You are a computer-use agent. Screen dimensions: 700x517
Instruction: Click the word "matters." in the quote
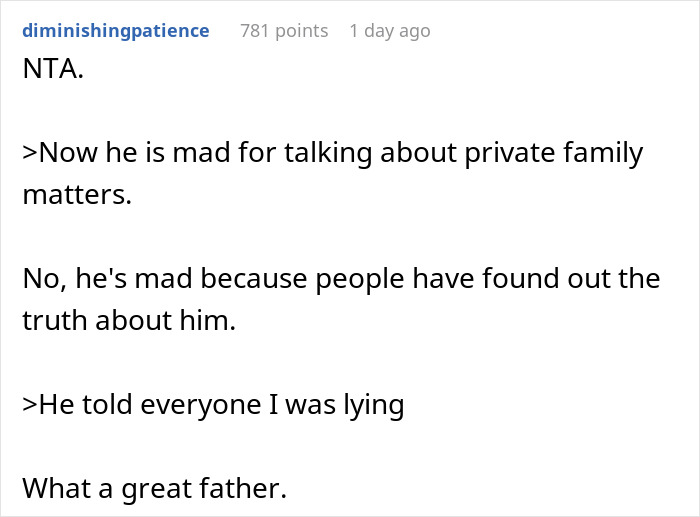click(x=77, y=195)
